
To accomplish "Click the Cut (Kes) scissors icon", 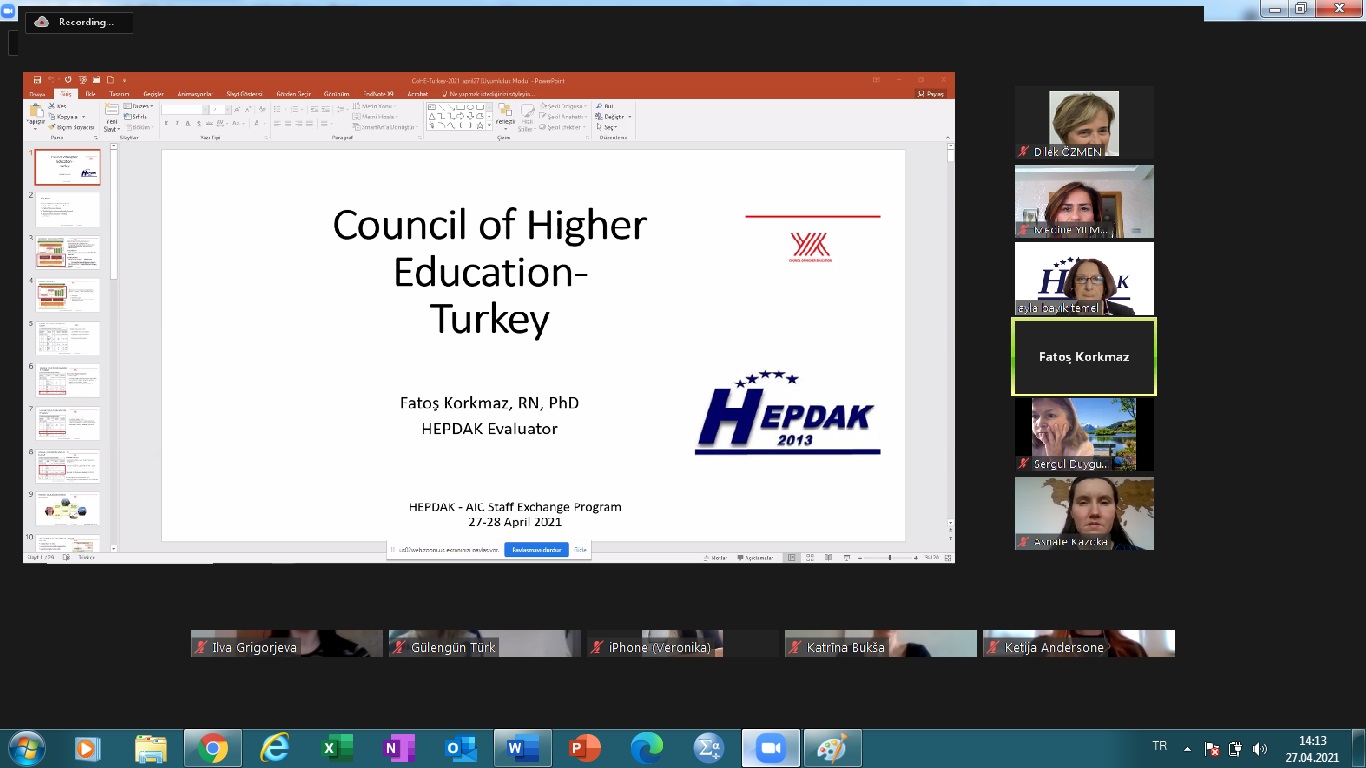I will tap(51, 106).
